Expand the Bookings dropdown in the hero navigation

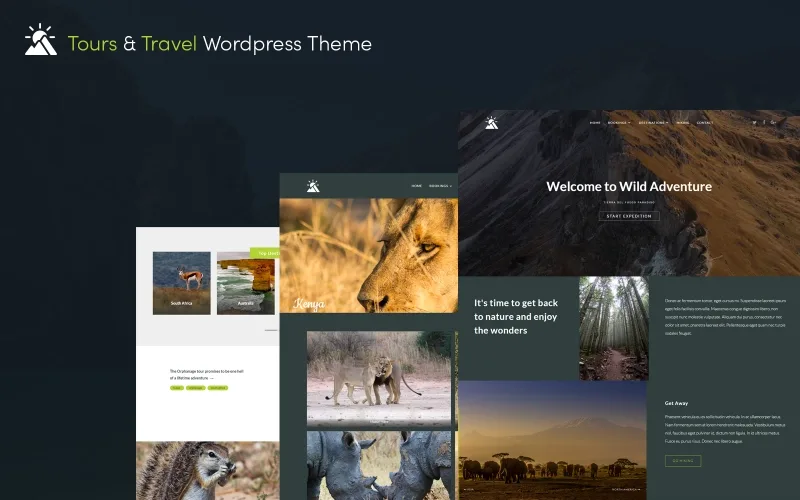point(619,122)
